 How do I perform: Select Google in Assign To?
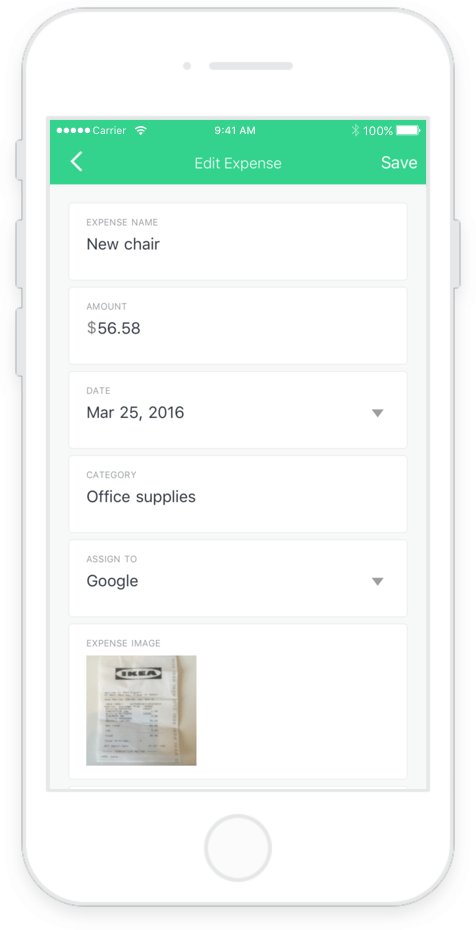pyautogui.click(x=238, y=578)
